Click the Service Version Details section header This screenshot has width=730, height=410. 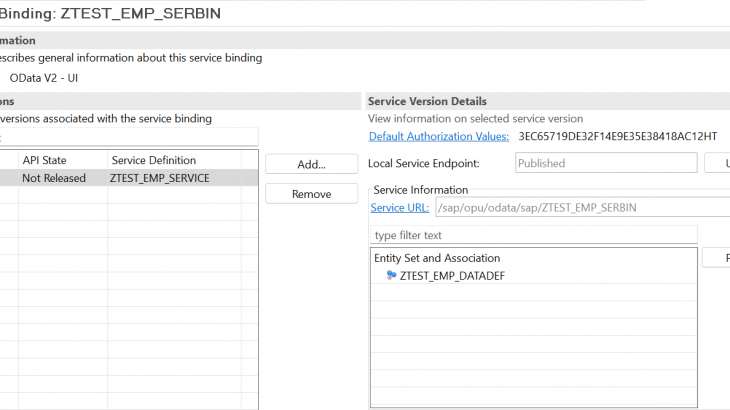(427, 101)
